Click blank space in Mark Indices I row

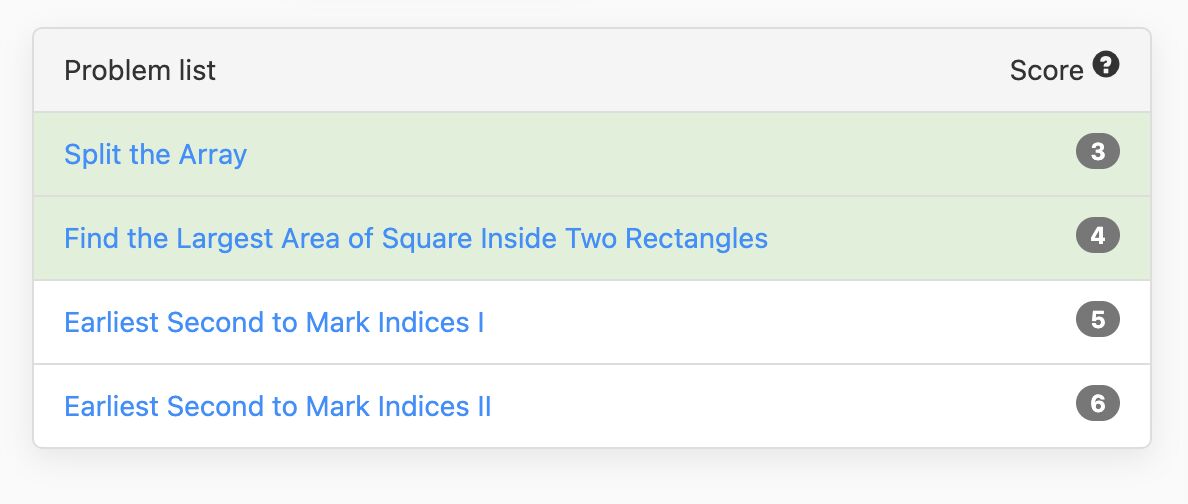point(780,323)
